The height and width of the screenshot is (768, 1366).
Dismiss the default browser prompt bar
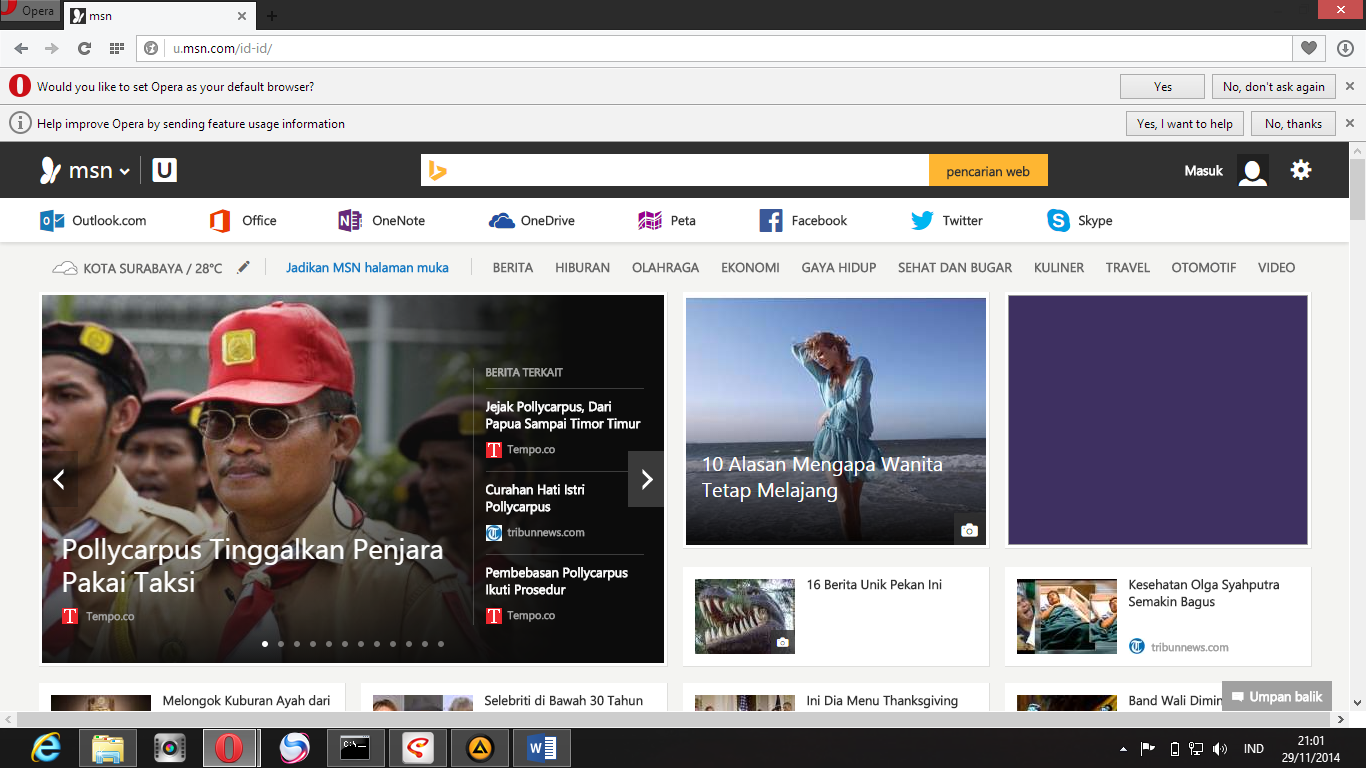(x=1349, y=87)
